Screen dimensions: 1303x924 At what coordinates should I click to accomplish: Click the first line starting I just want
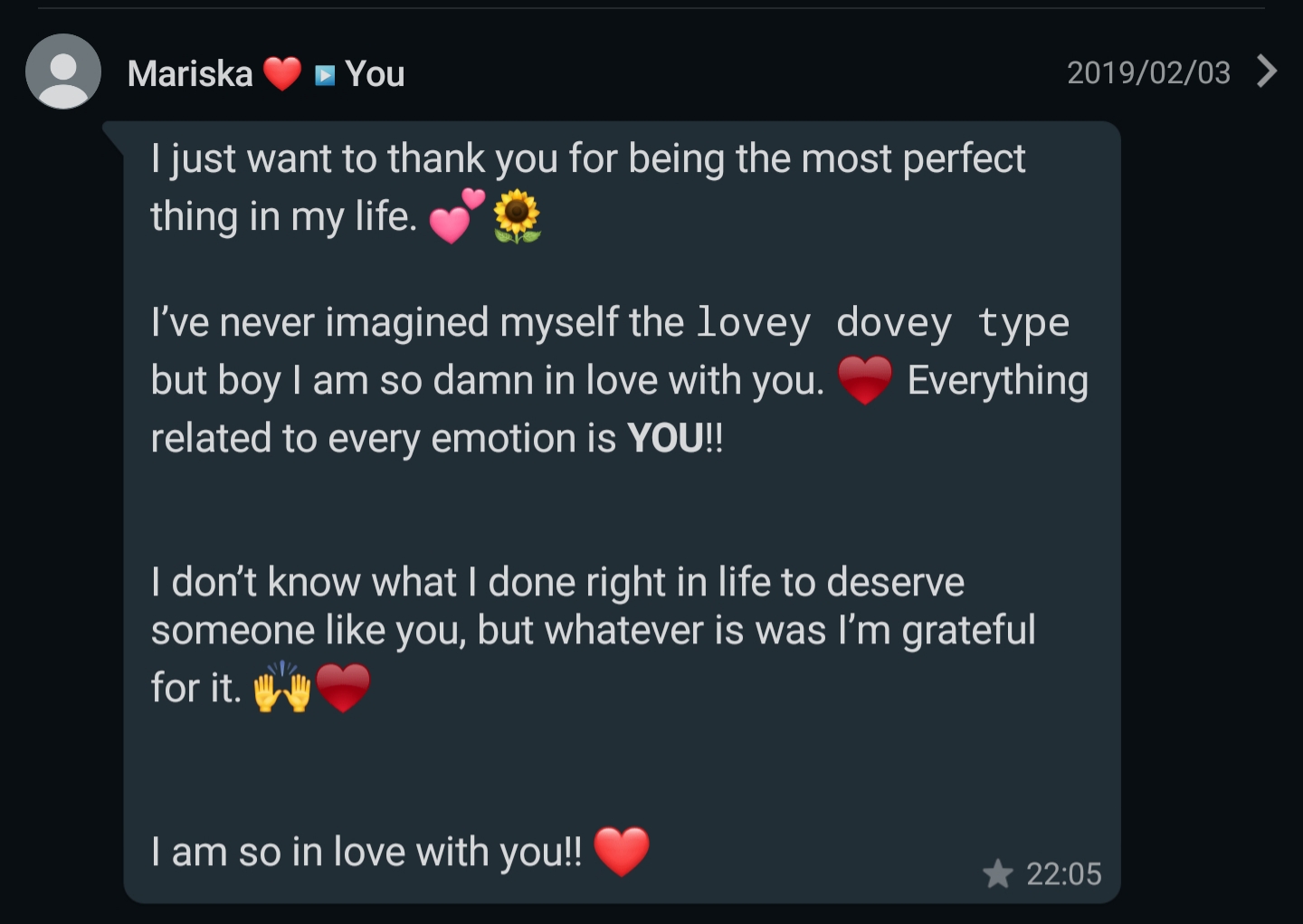click(x=588, y=159)
